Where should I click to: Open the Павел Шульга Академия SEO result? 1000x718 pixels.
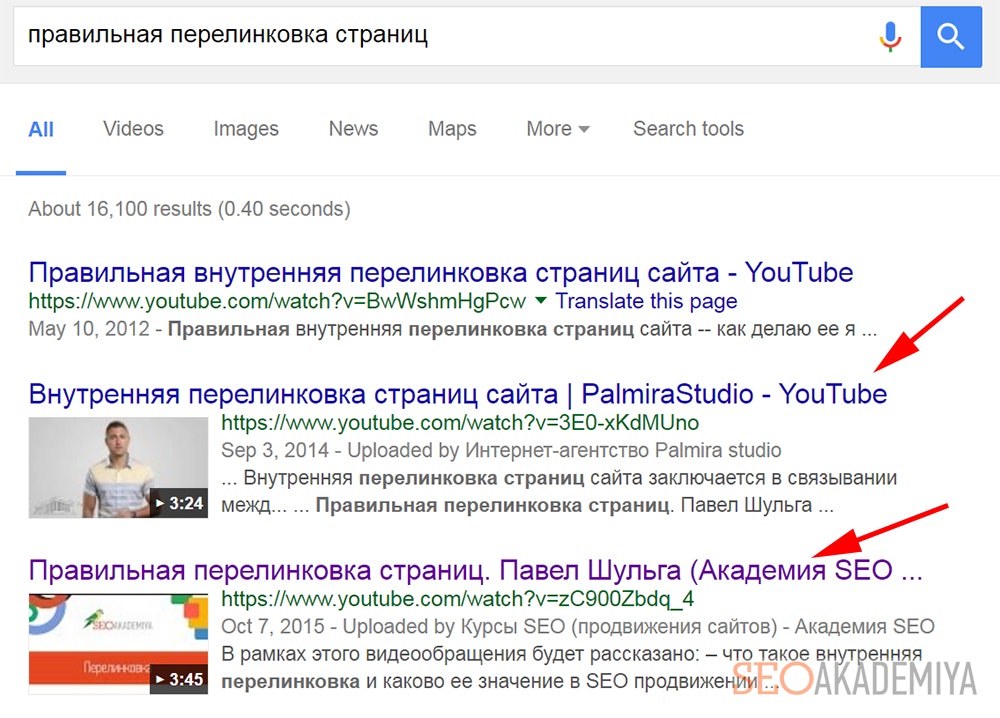[474, 571]
